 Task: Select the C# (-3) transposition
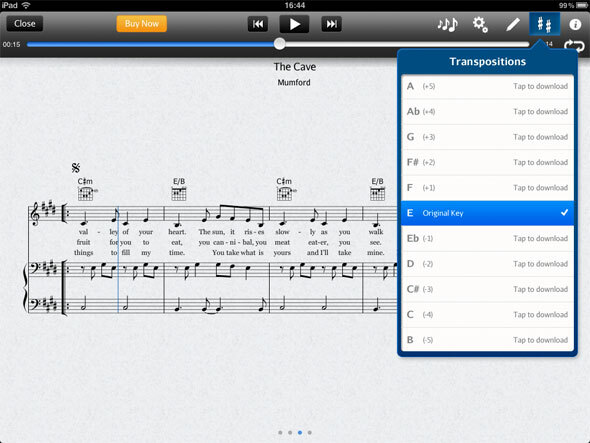[x=487, y=289]
